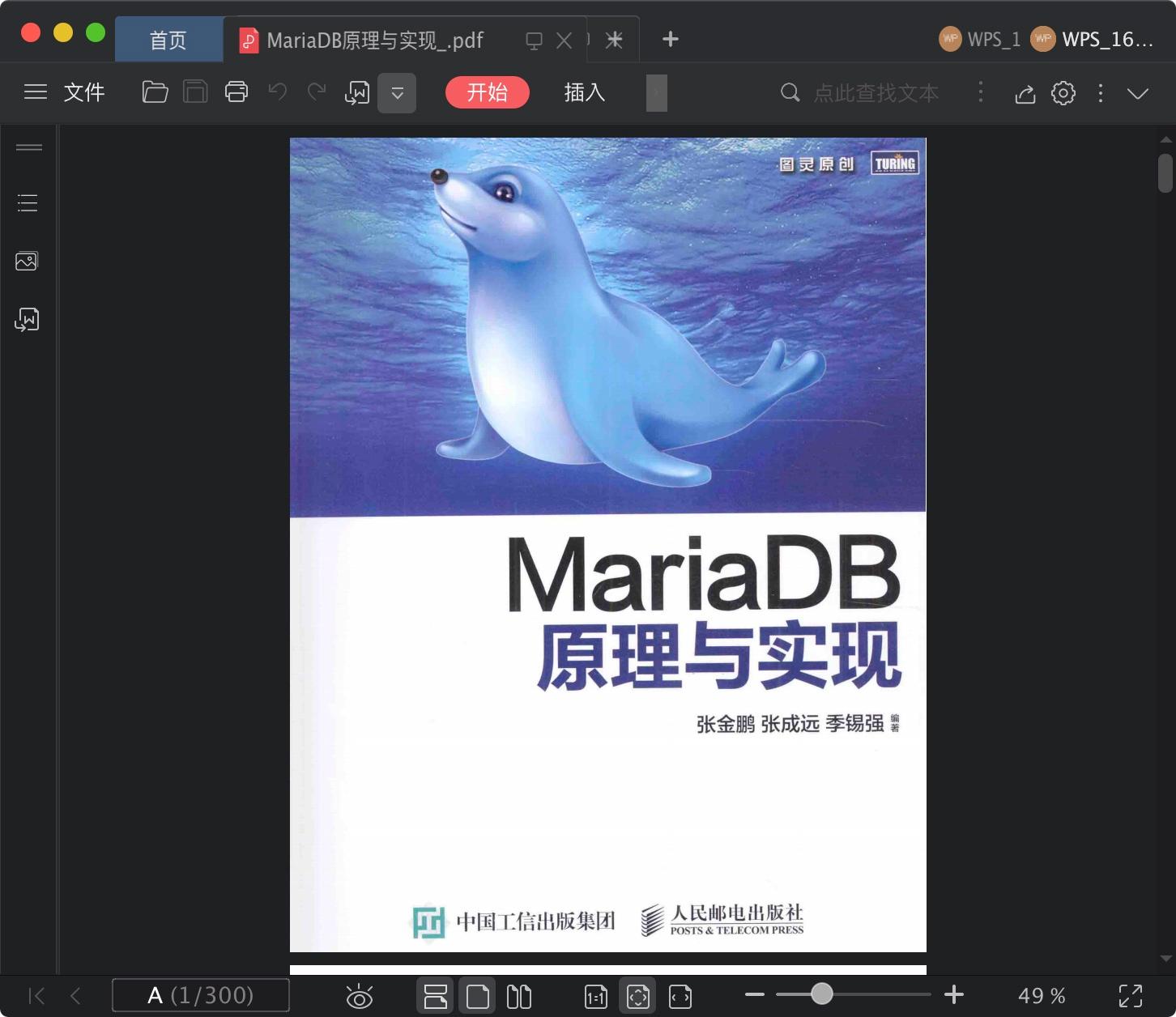This screenshot has width=1176, height=1017.
Task: Collapse the ribbon with chevron down
Action: 1138,94
